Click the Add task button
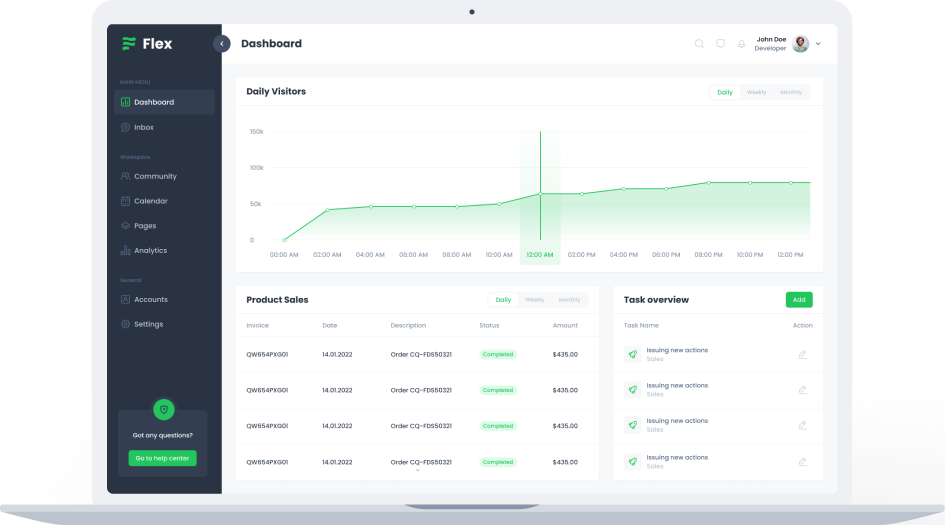Screen dimensions: 945x525 [x=799, y=299]
